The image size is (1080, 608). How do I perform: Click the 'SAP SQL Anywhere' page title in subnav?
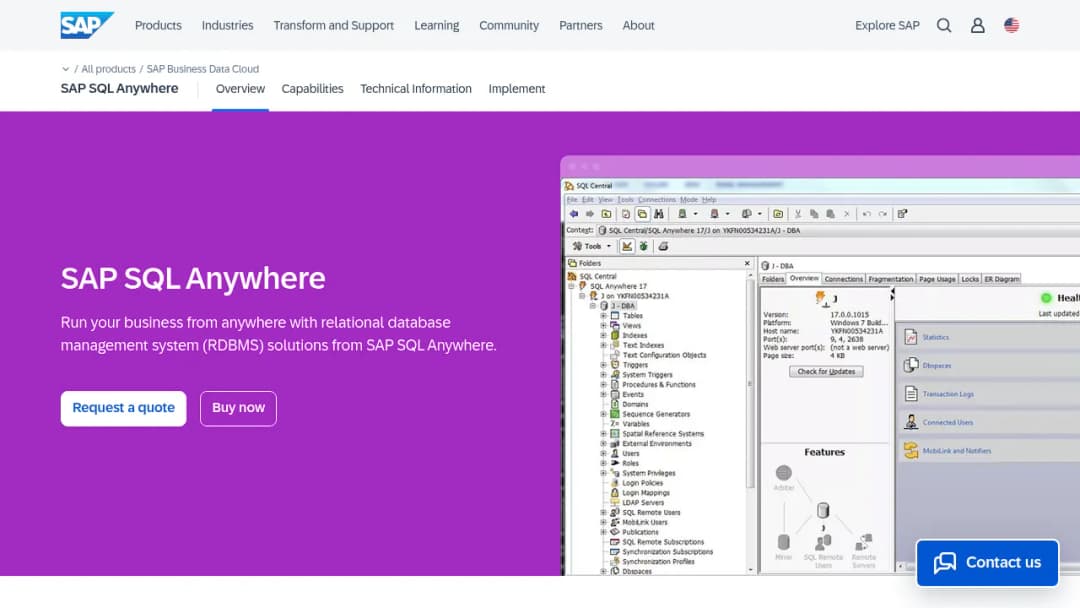click(x=119, y=89)
